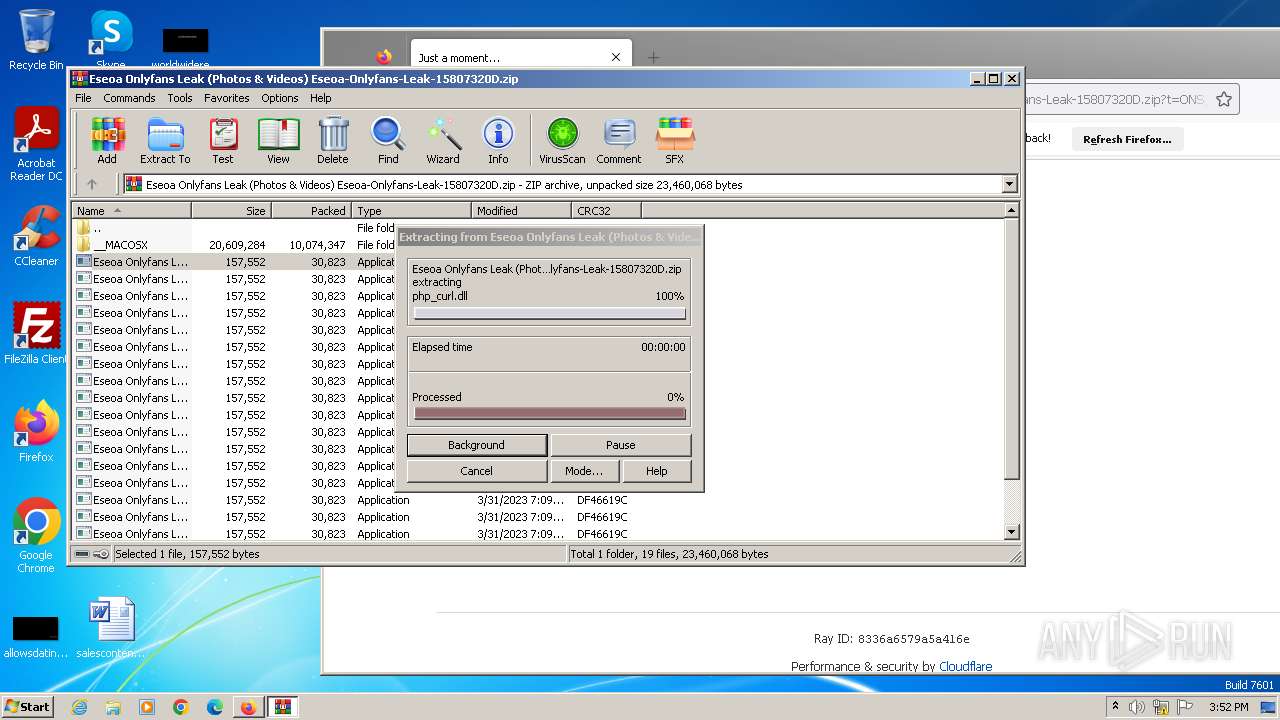Open the salesconten Word document icon

(111, 628)
